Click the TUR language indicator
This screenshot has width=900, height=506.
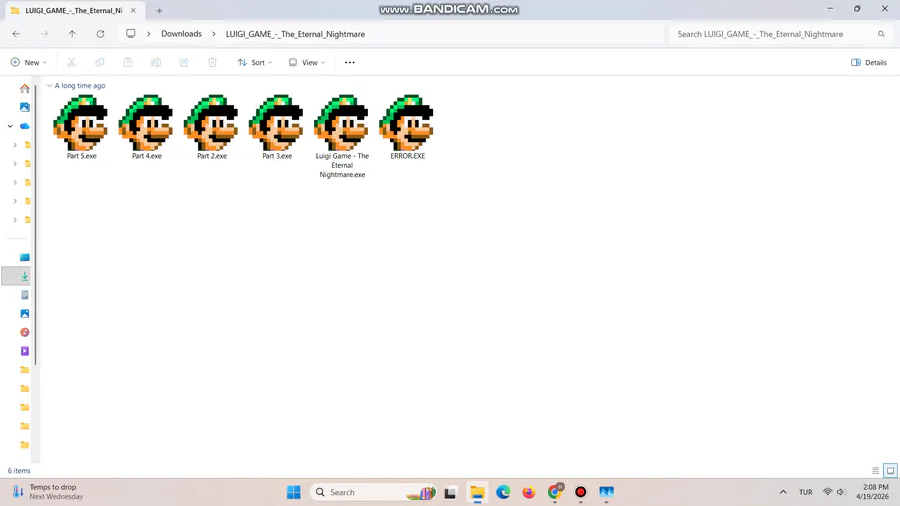tap(805, 492)
